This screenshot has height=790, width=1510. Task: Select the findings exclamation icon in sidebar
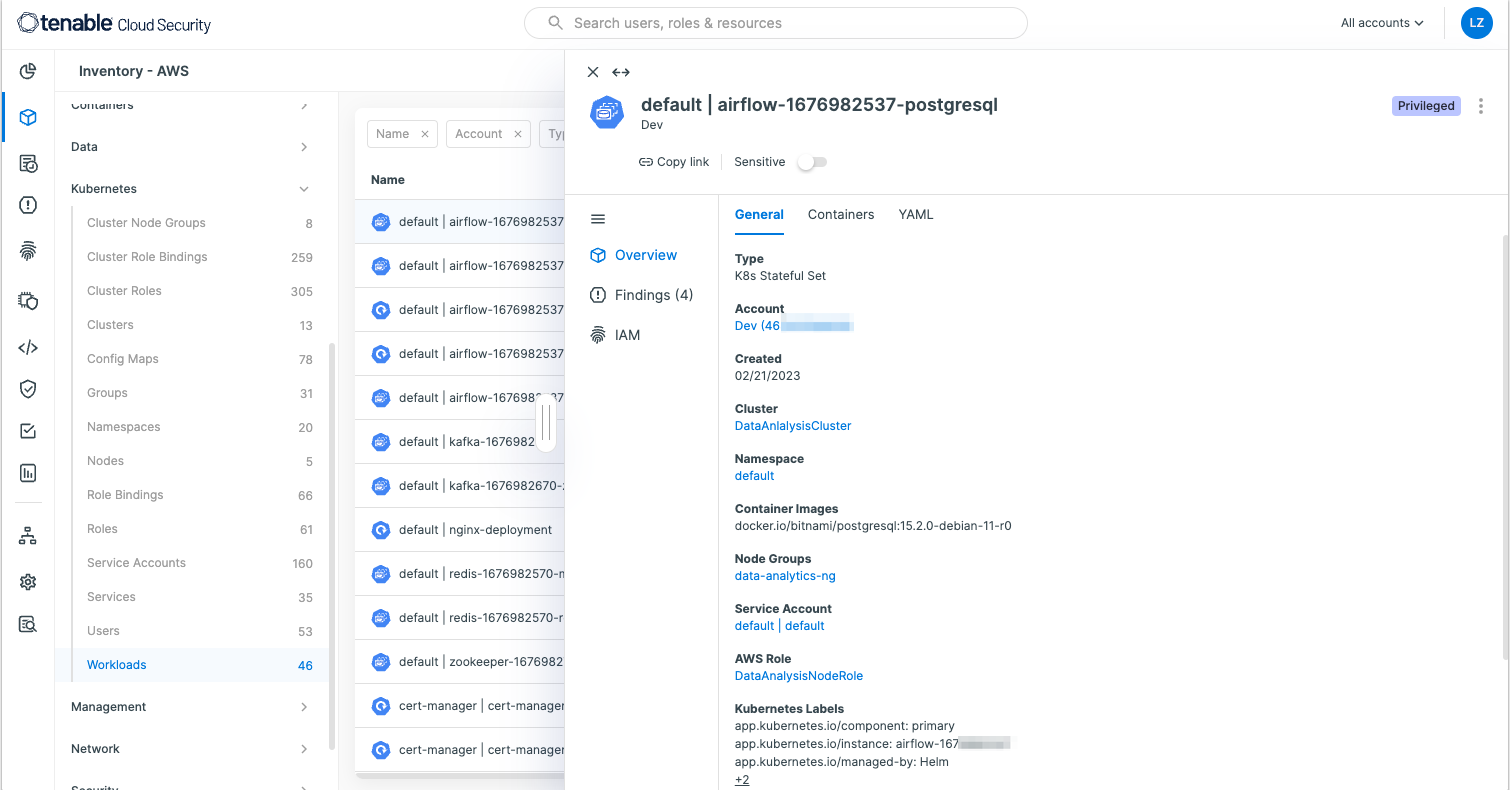[x=27, y=204]
